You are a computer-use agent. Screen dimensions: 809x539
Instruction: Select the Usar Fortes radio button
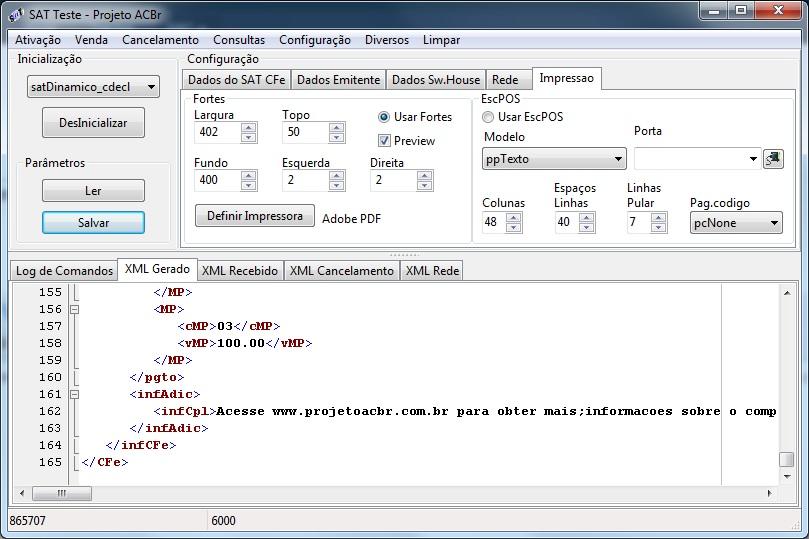pos(384,117)
